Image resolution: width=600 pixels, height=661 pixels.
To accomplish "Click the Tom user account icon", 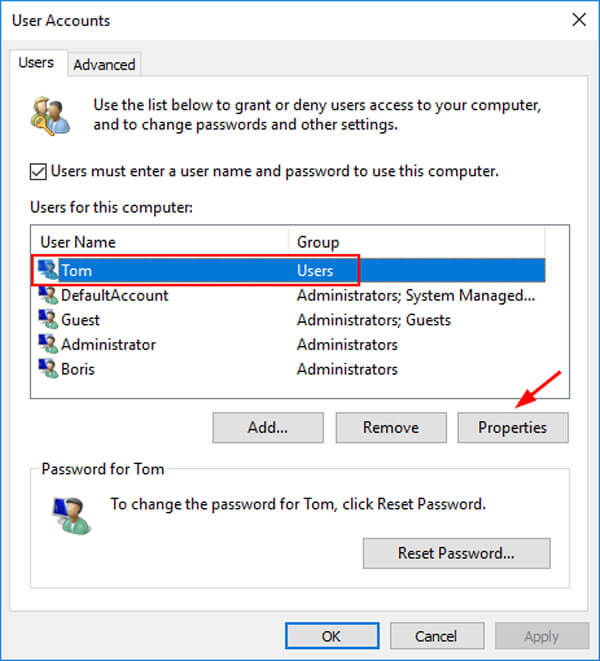I will 48,270.
